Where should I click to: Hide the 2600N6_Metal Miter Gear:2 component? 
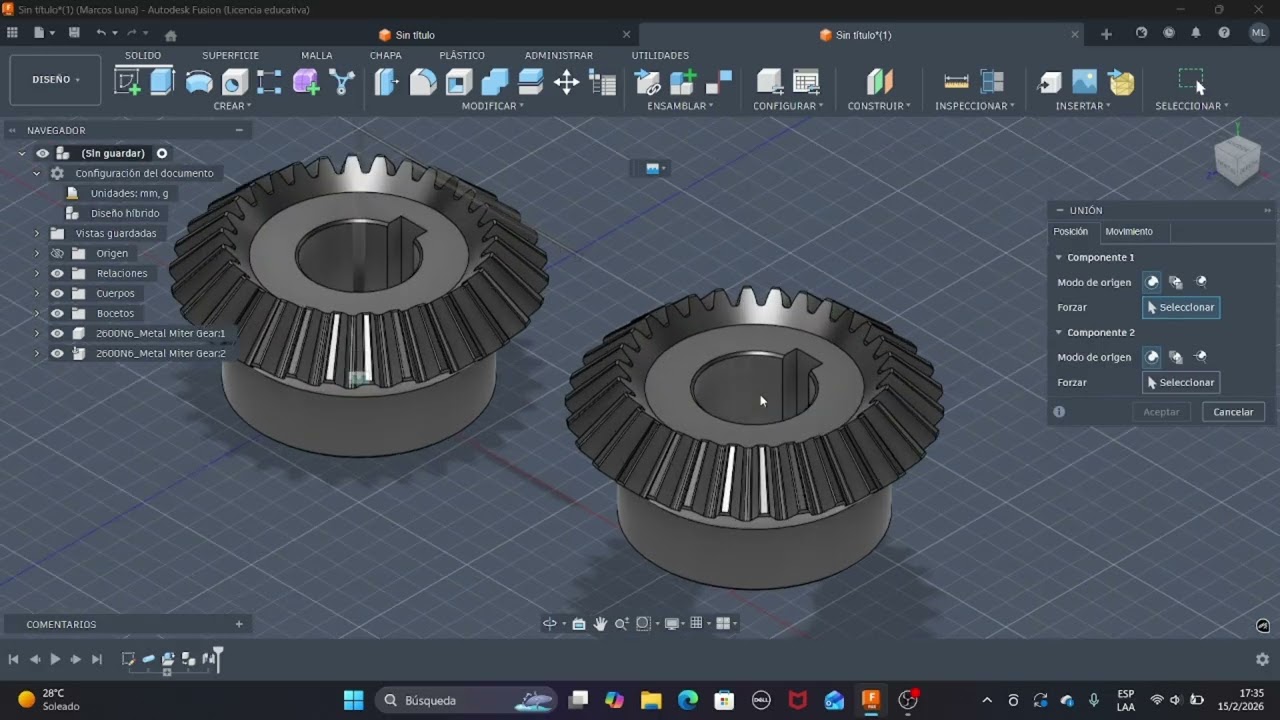(x=57, y=353)
